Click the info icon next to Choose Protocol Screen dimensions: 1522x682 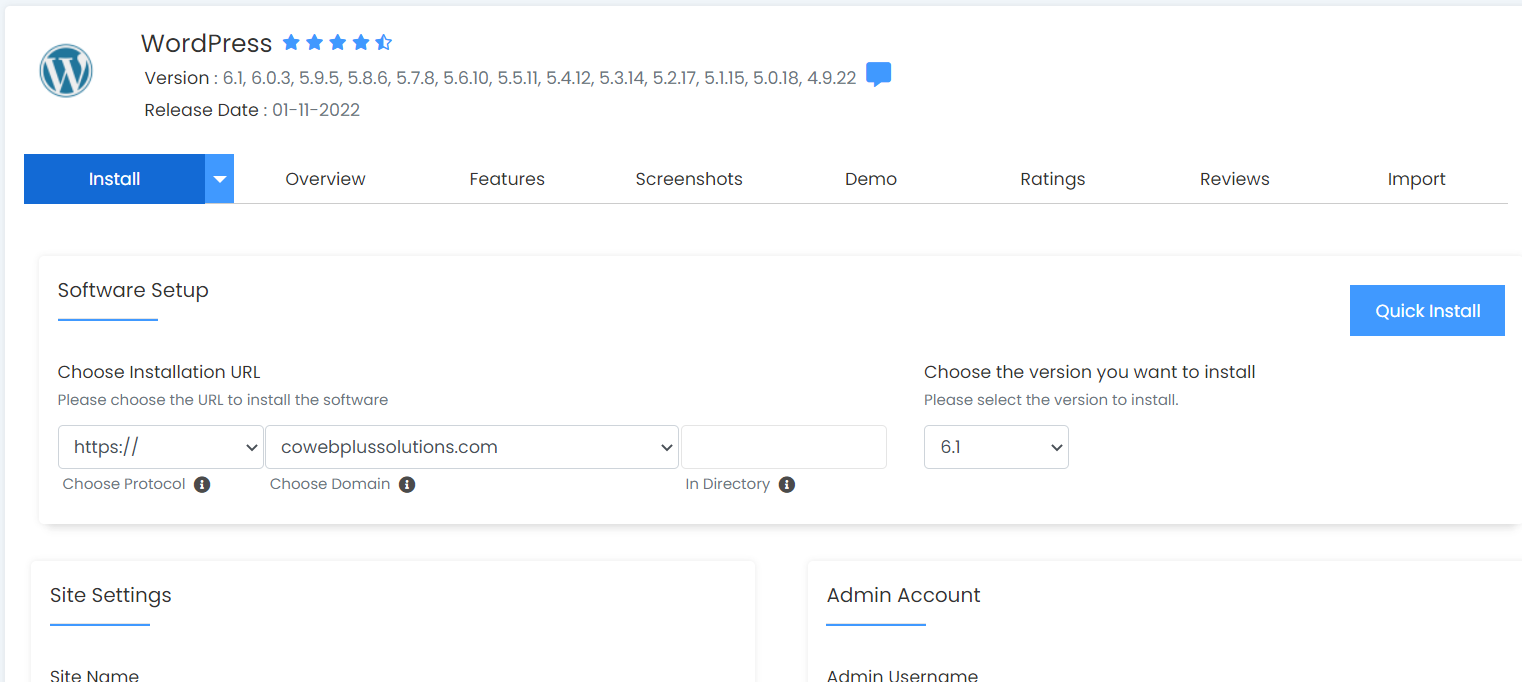coord(202,485)
